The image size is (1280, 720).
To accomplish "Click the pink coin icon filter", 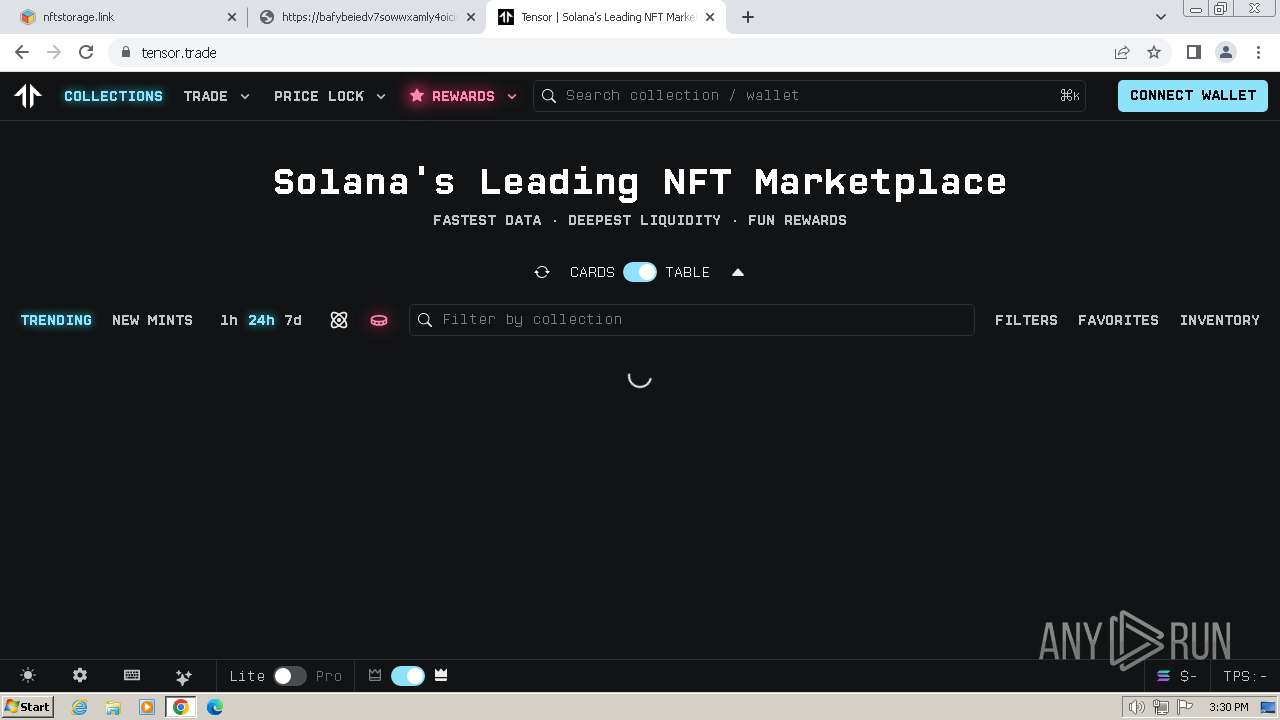I will click(x=379, y=320).
